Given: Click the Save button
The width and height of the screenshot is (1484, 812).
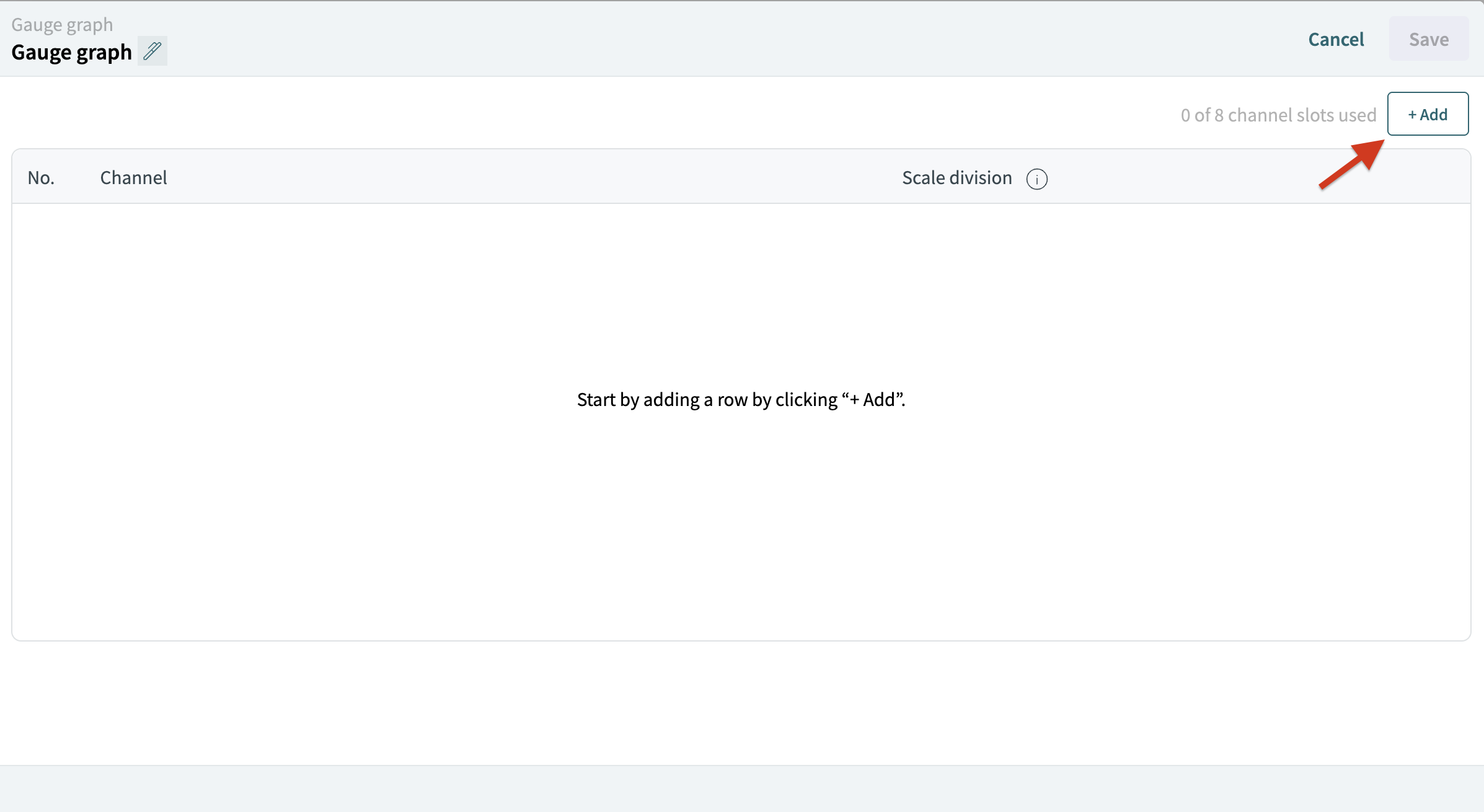Looking at the screenshot, I should pos(1428,39).
